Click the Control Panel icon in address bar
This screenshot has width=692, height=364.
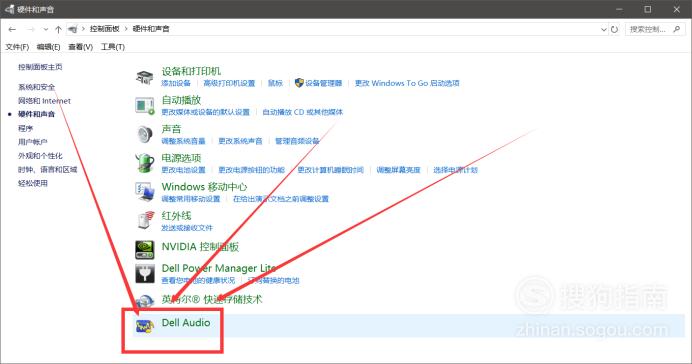pyautogui.click(x=73, y=29)
